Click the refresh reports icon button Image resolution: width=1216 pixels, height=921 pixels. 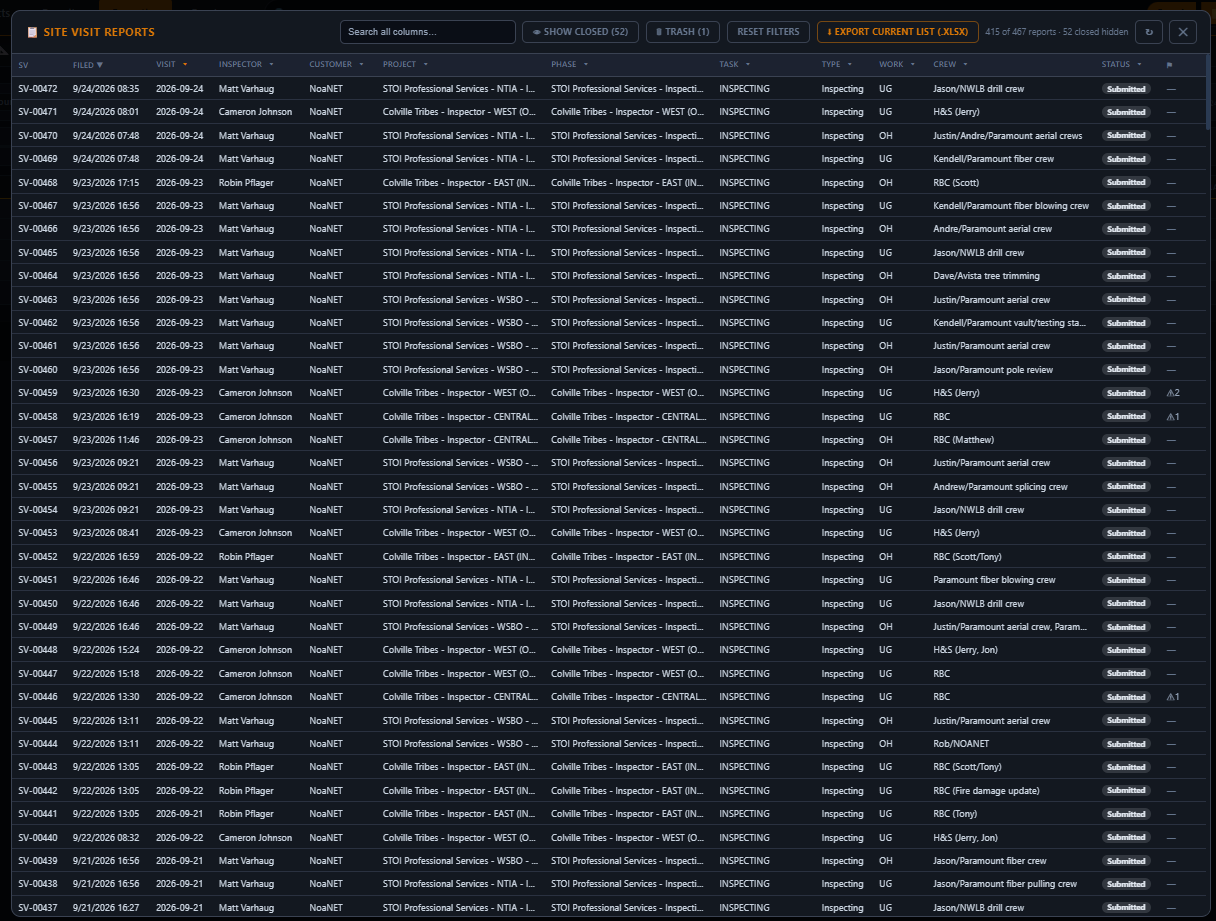pyautogui.click(x=1149, y=32)
